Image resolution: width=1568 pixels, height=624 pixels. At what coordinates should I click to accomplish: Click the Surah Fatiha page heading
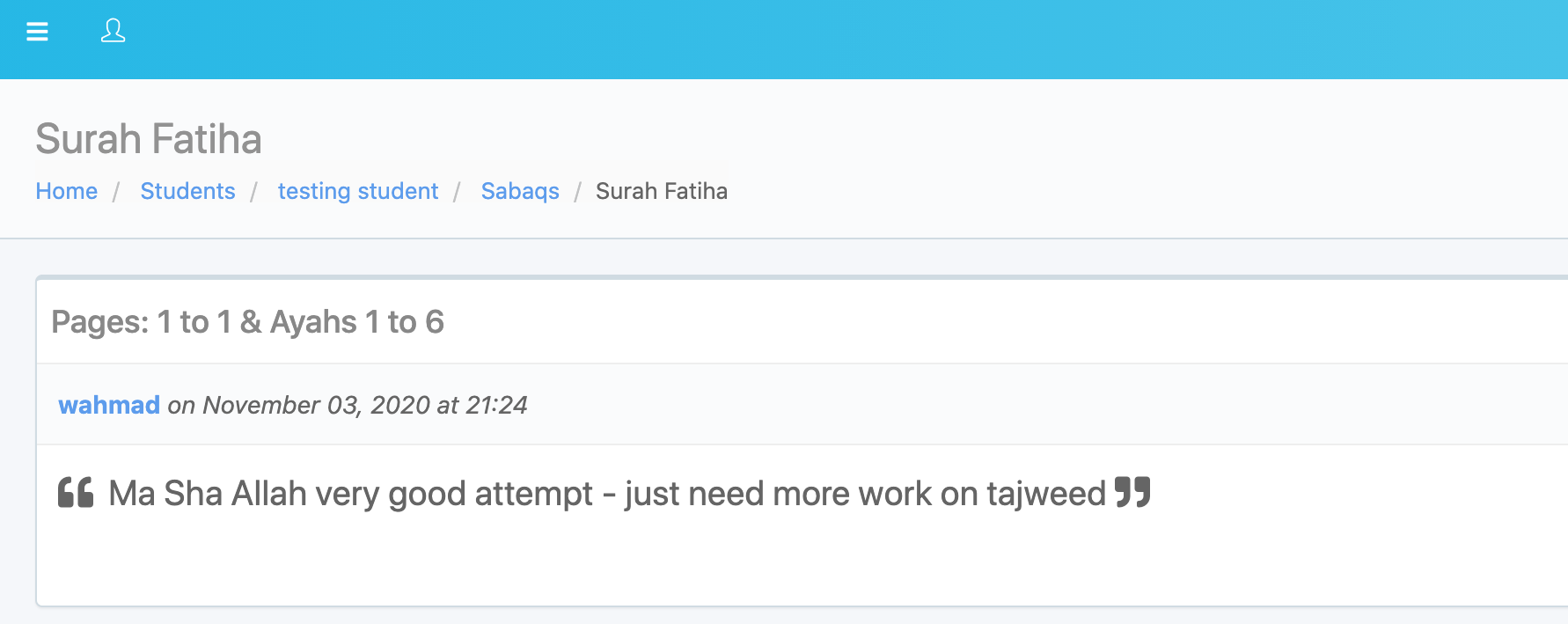(149, 139)
